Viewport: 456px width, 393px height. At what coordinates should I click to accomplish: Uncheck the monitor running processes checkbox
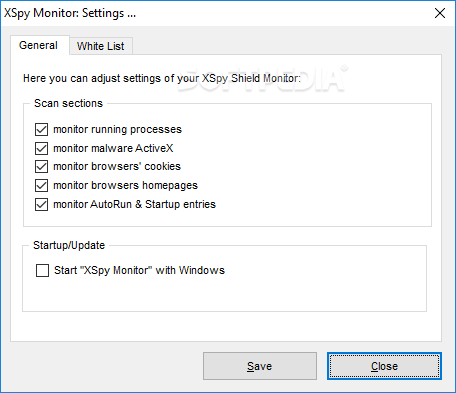click(41, 129)
